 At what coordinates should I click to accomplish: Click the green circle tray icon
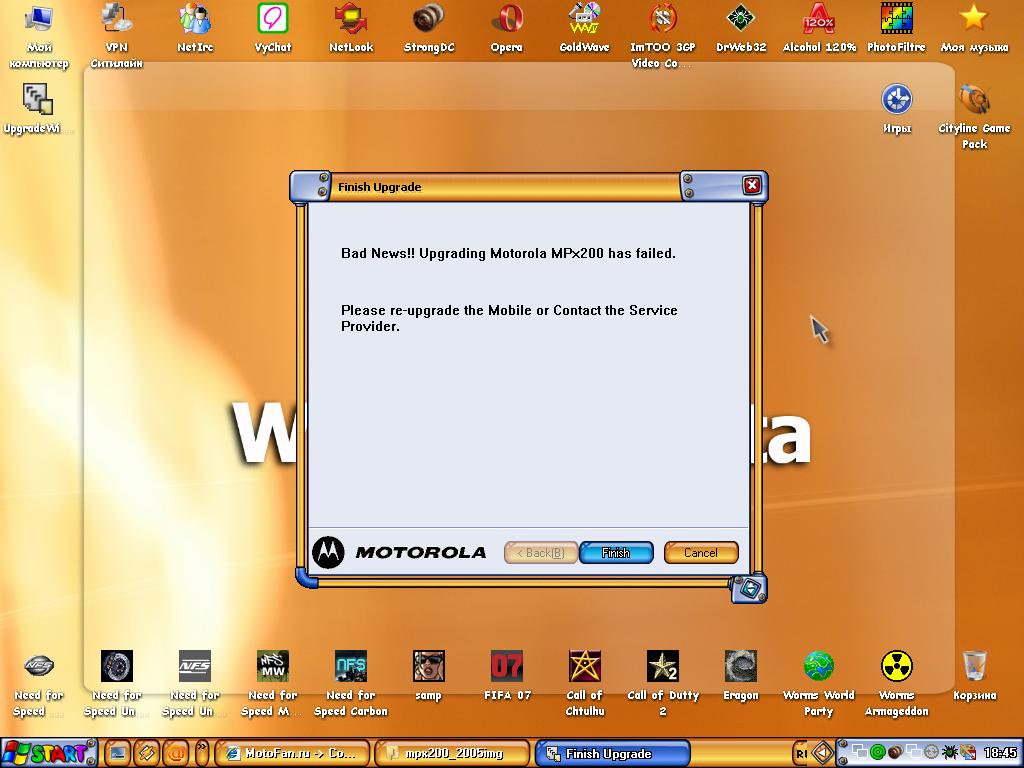(878, 754)
